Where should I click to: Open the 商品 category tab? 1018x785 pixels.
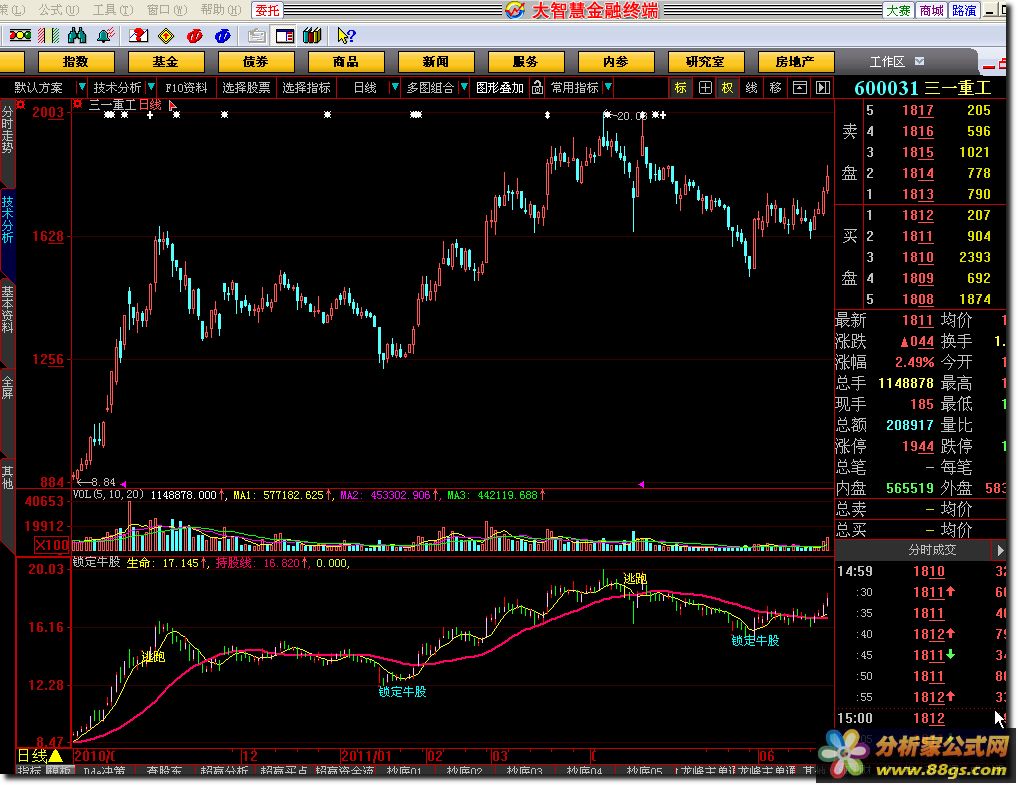[x=345, y=62]
